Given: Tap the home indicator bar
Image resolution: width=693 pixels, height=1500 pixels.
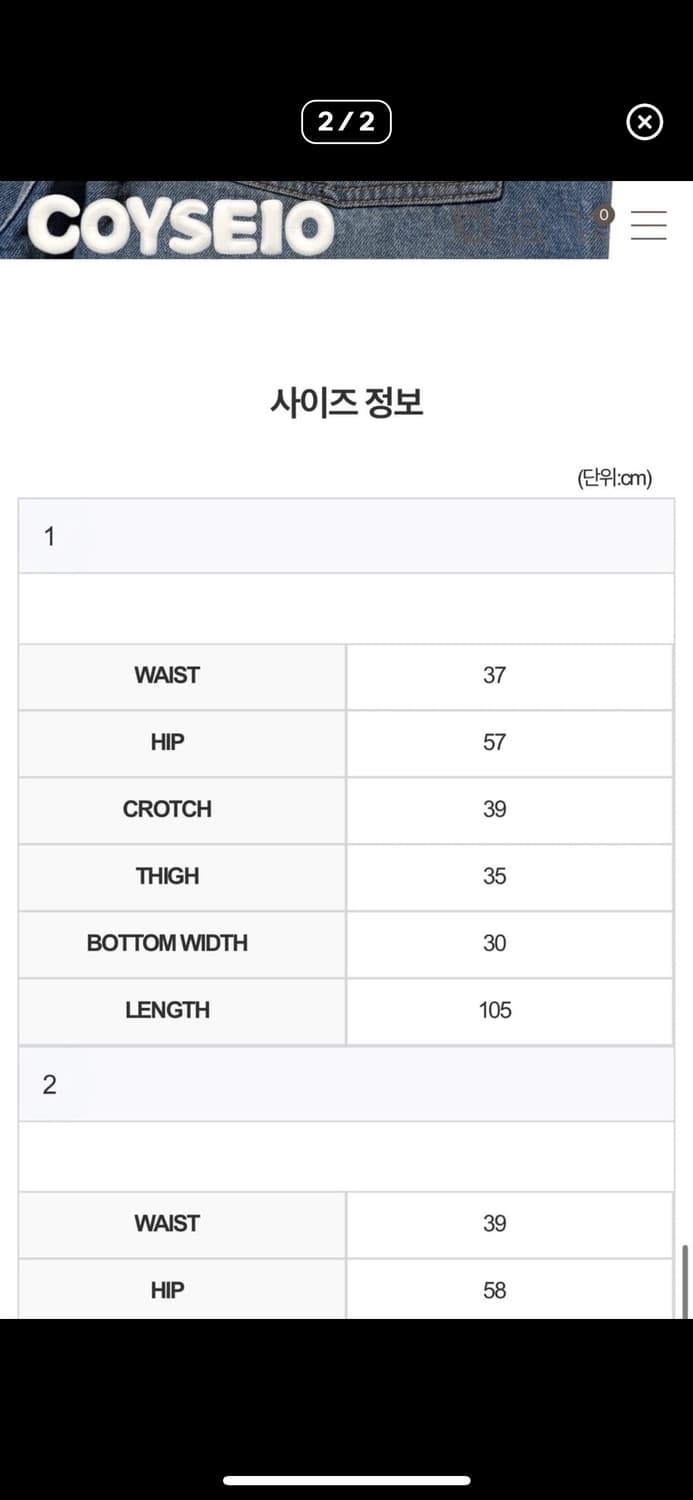Looking at the screenshot, I should 346,1480.
